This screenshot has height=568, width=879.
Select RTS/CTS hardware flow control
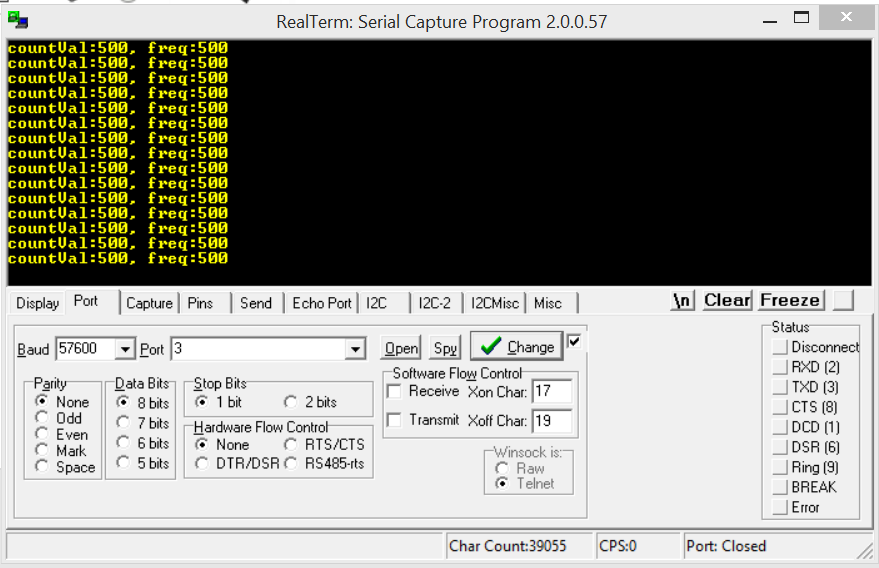click(324, 445)
